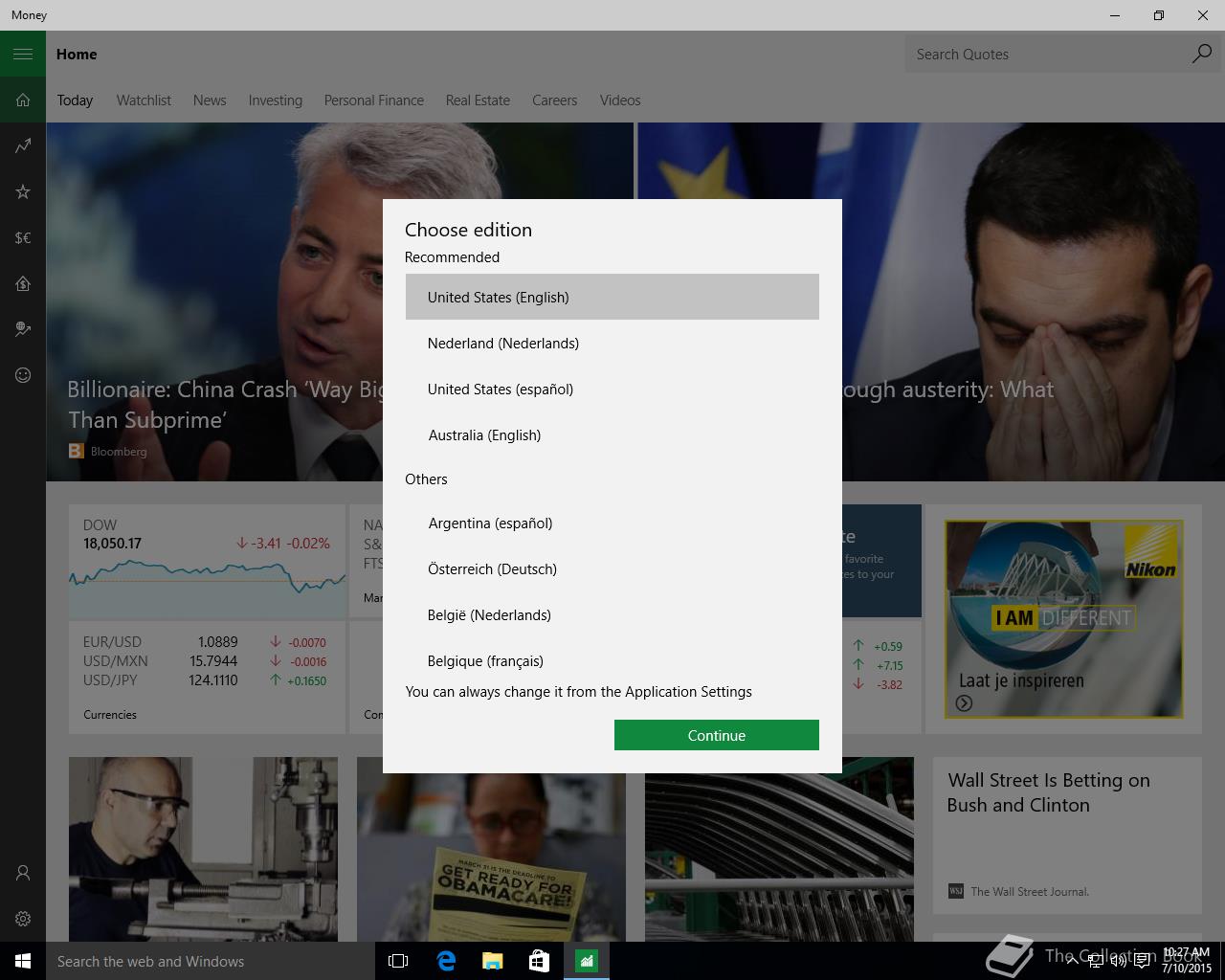Open the Videos tab
1225x980 pixels.
(620, 100)
